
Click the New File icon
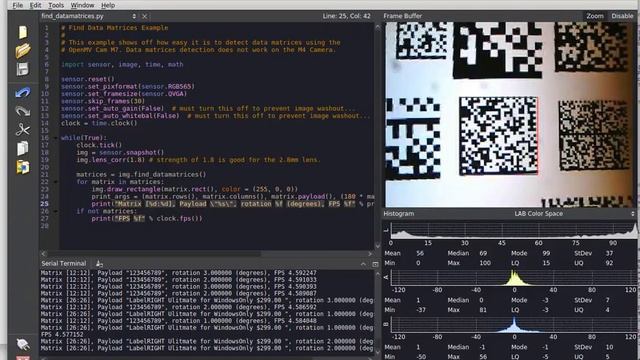tap(23, 32)
